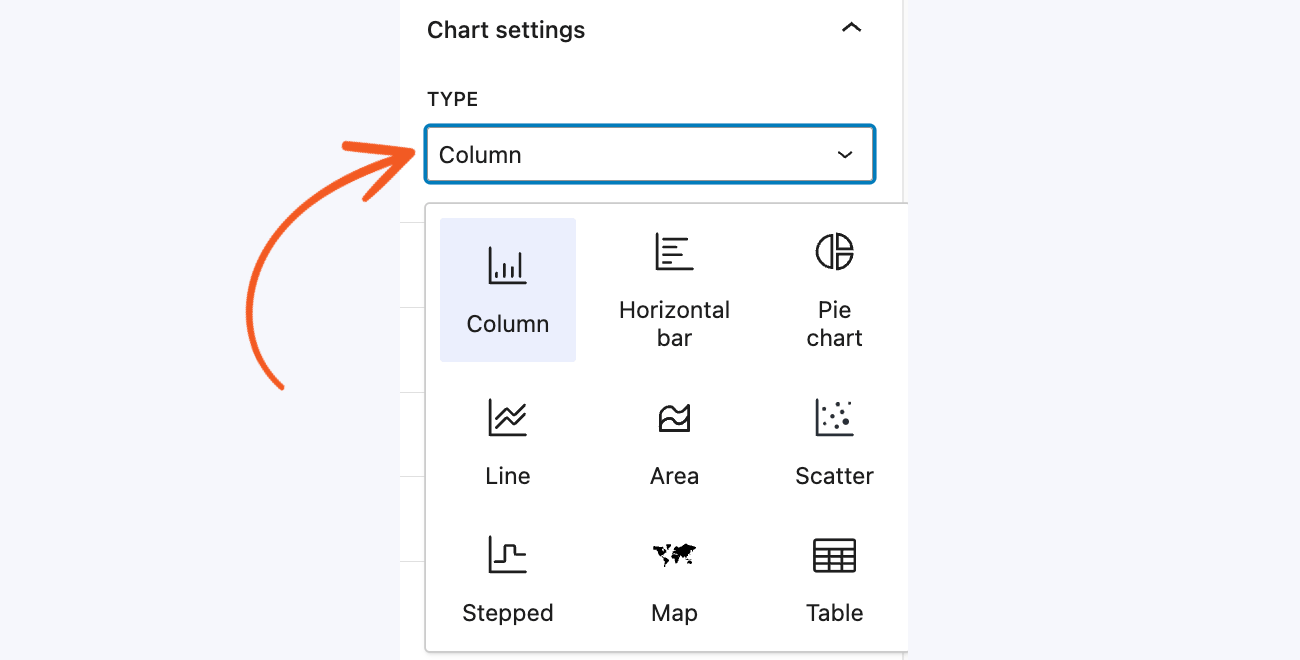
Task: Choose the Area chart icon
Action: [x=674, y=417]
